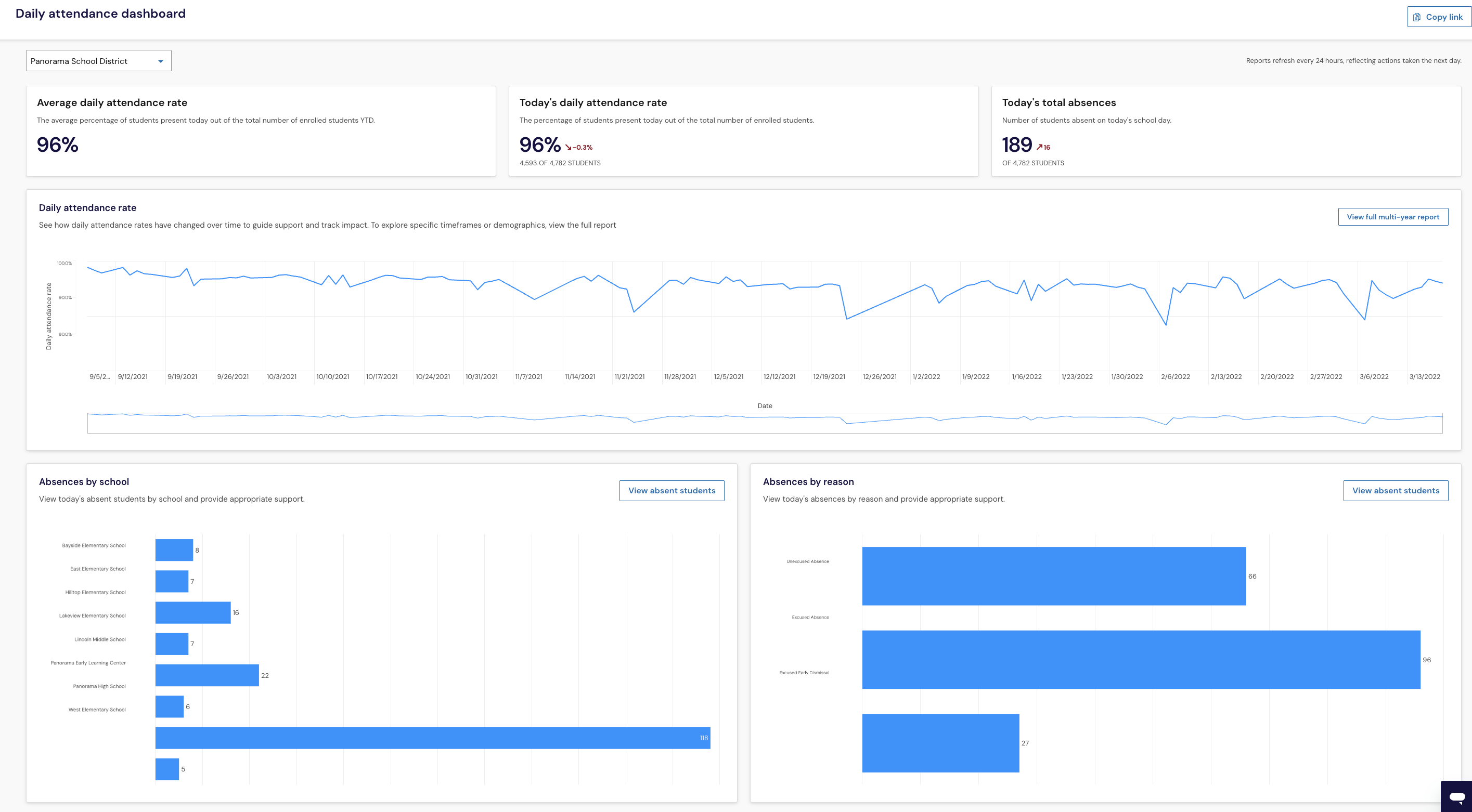Click the 2/6/2022 date label on the axis

click(x=1176, y=377)
